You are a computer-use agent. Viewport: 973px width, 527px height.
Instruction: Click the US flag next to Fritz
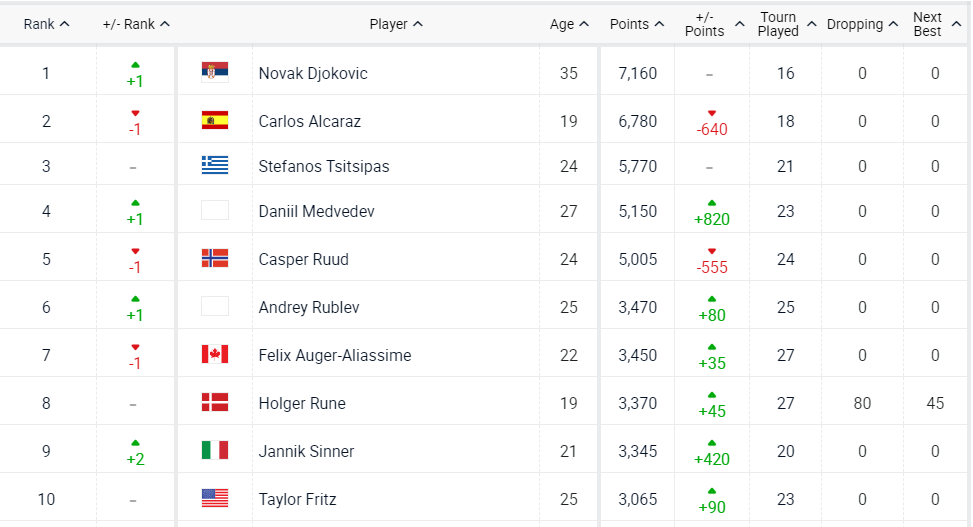214,499
